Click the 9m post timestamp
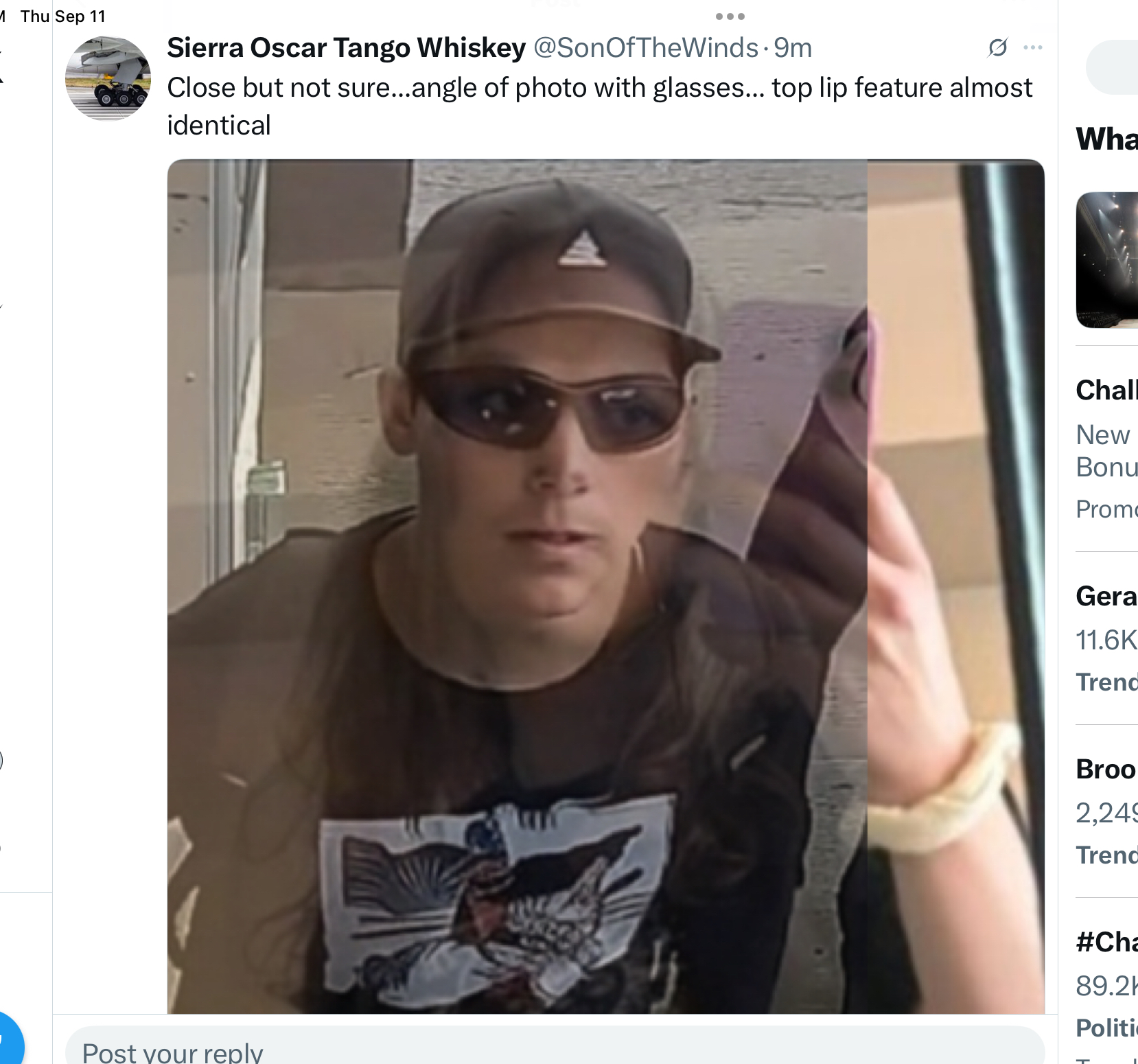 tap(793, 47)
